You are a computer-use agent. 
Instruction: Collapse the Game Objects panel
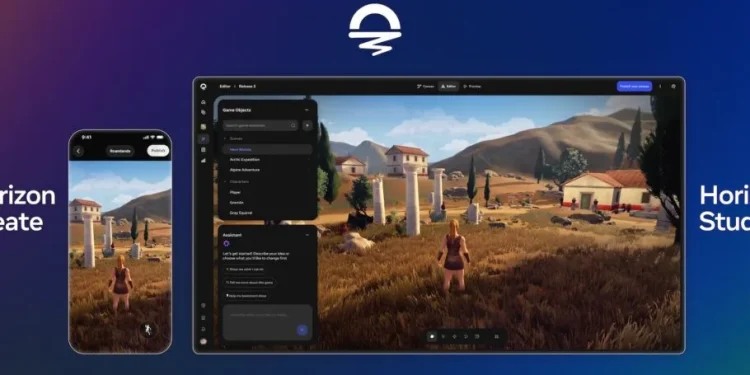point(307,110)
